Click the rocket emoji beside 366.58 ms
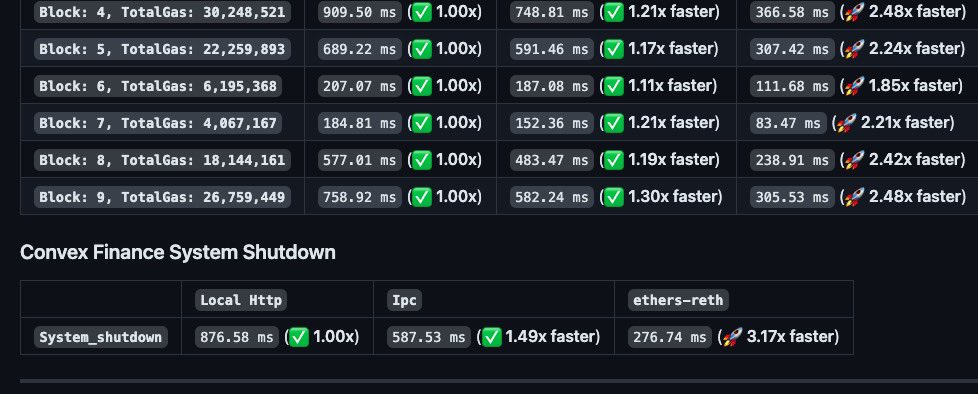 pos(855,12)
